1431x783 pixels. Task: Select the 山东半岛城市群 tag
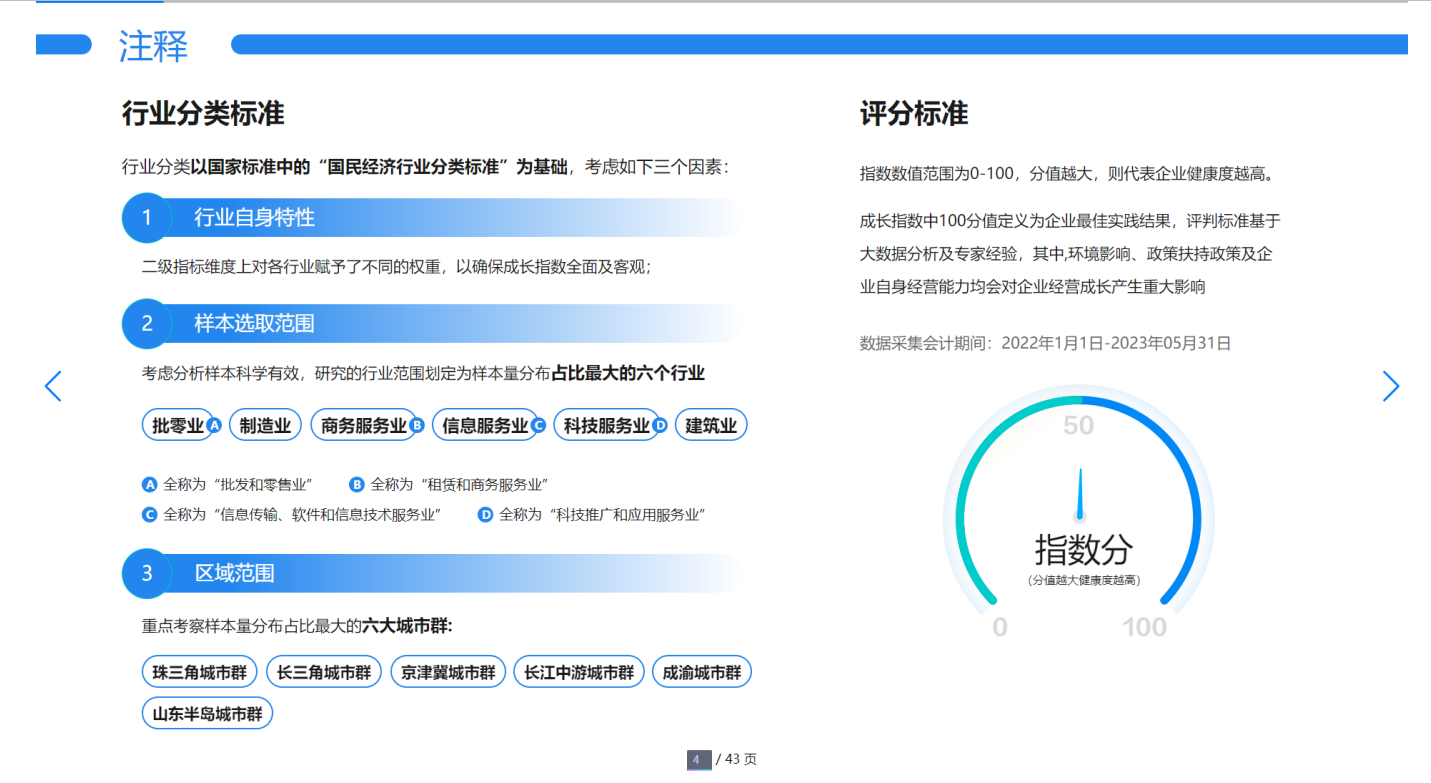tap(207, 714)
